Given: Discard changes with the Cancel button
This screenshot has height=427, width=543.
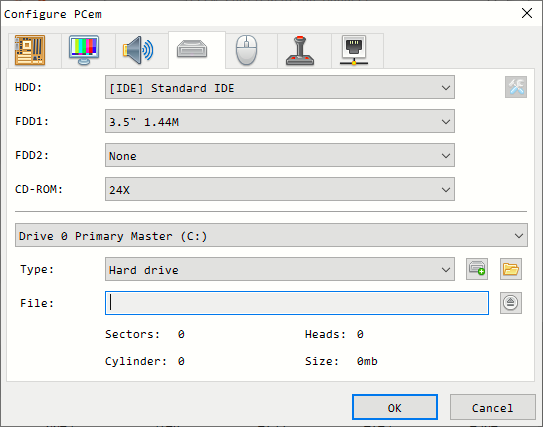Looking at the screenshot, I should coord(492,407).
